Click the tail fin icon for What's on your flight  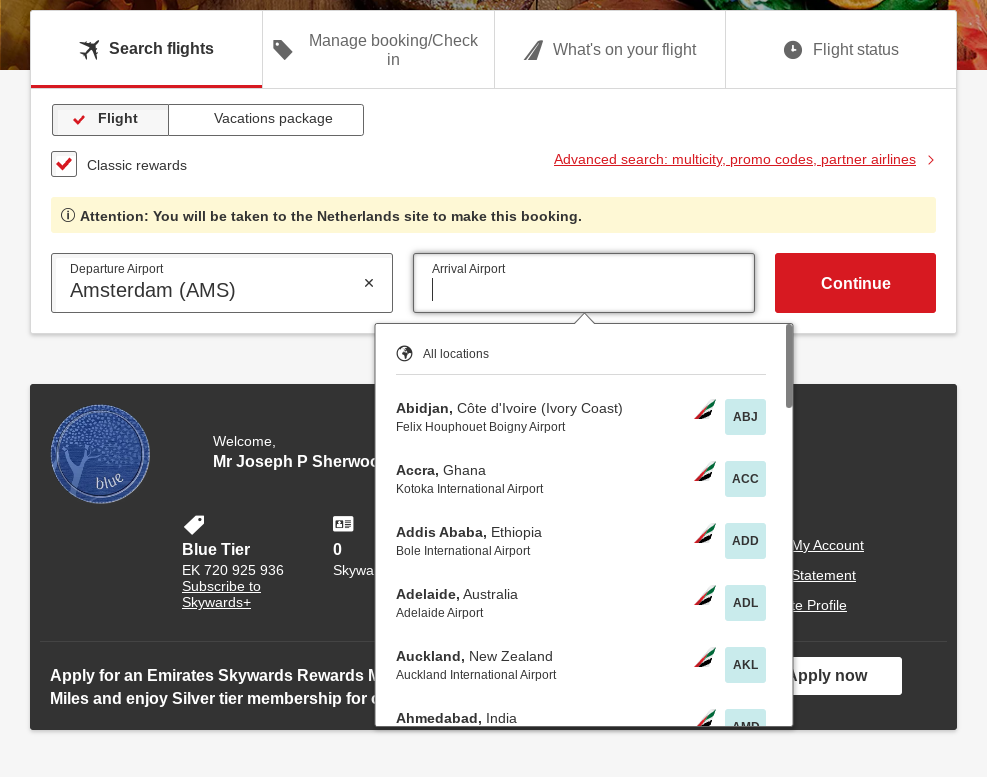click(x=533, y=50)
